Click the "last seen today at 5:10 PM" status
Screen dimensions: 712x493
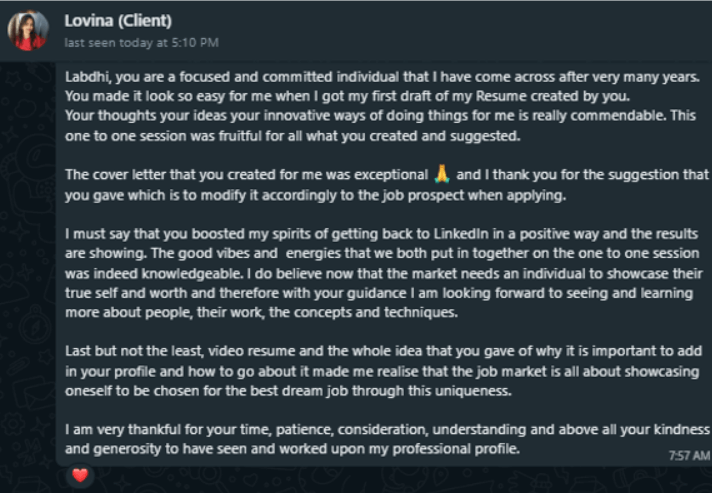pos(140,42)
